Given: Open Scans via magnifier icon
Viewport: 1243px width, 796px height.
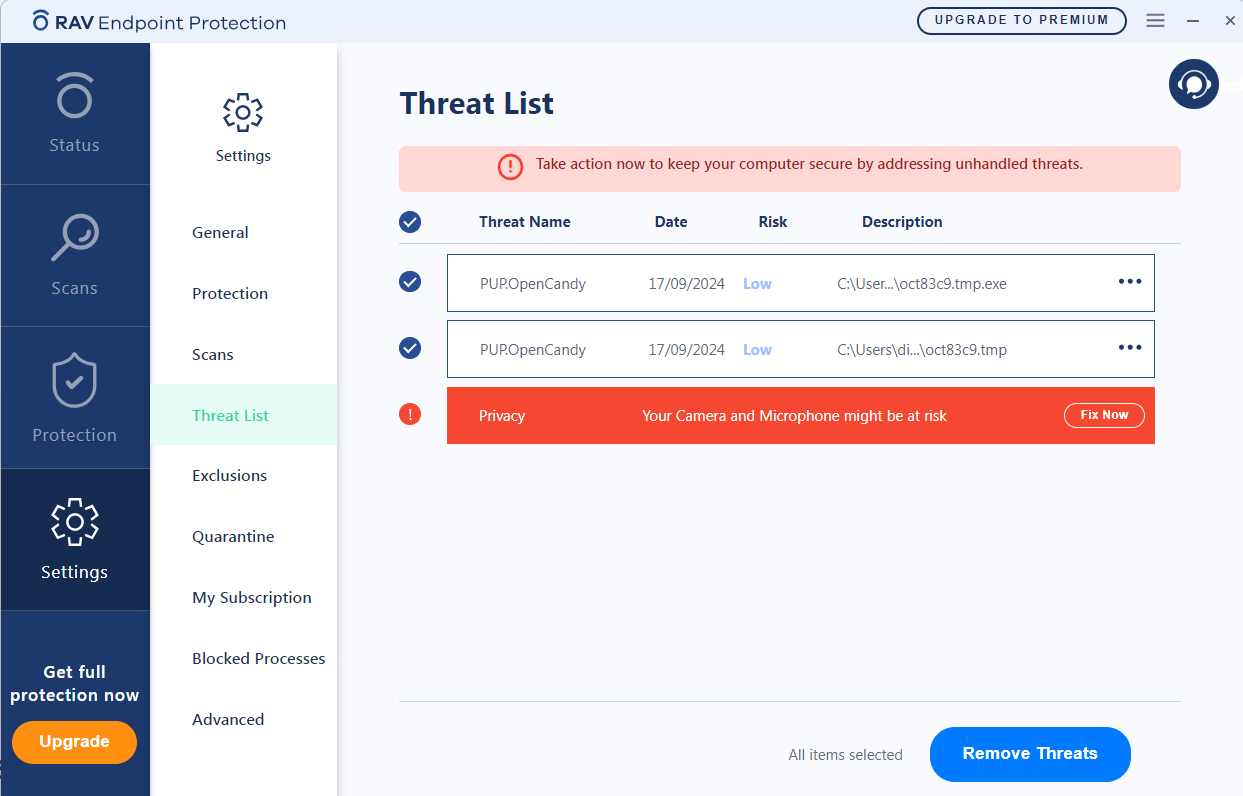Looking at the screenshot, I should 74,240.
